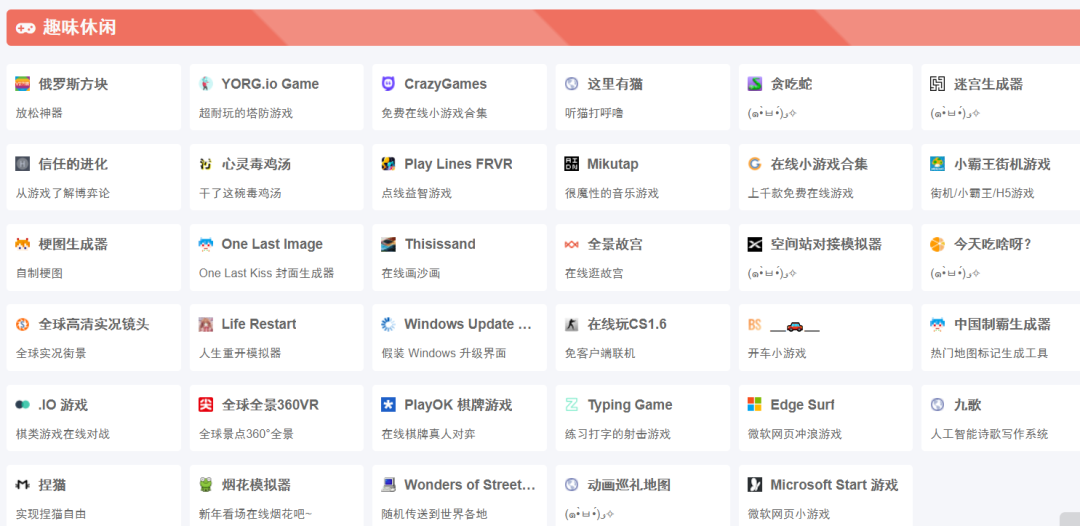Click the fox icon for 梗图生成器

click(x=22, y=244)
